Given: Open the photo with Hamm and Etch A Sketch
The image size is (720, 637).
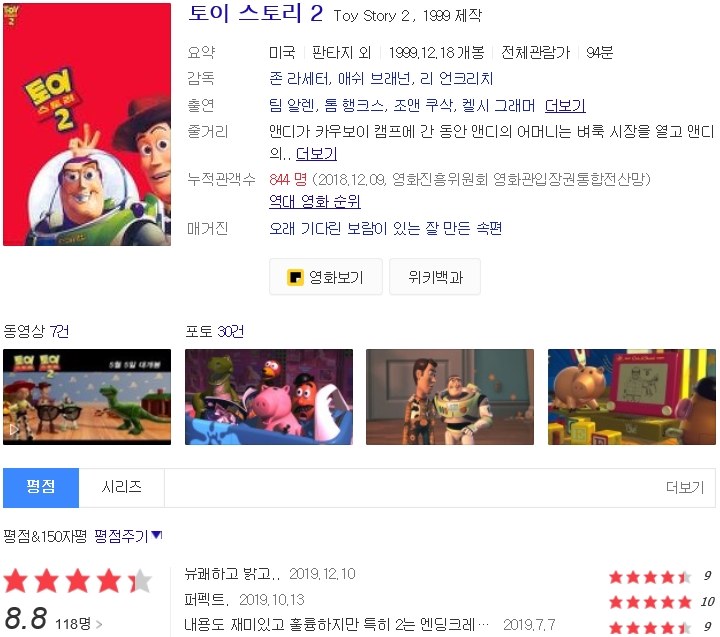Looking at the screenshot, I should click(631, 397).
